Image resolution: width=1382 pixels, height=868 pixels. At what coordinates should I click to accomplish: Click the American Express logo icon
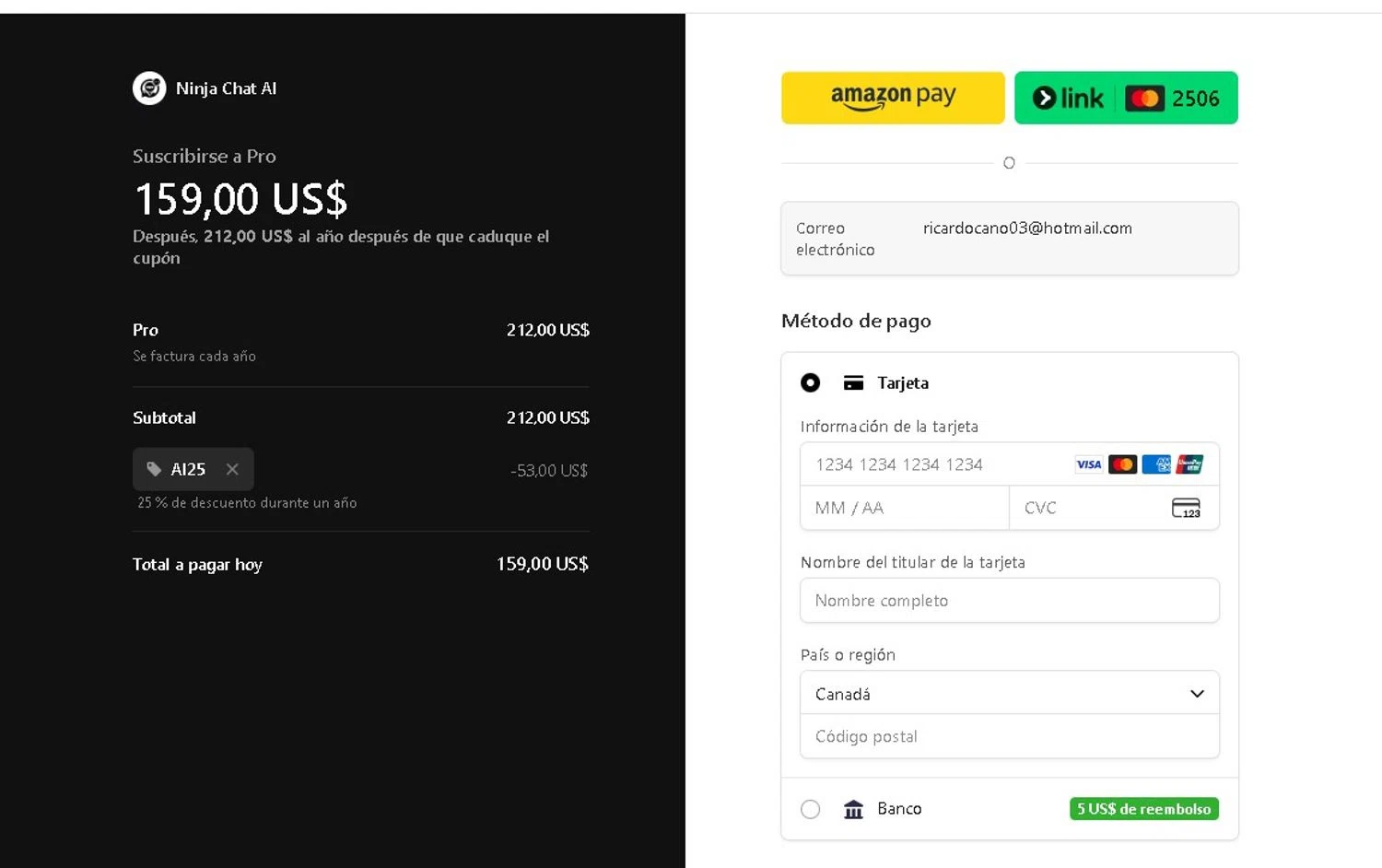(x=1156, y=464)
